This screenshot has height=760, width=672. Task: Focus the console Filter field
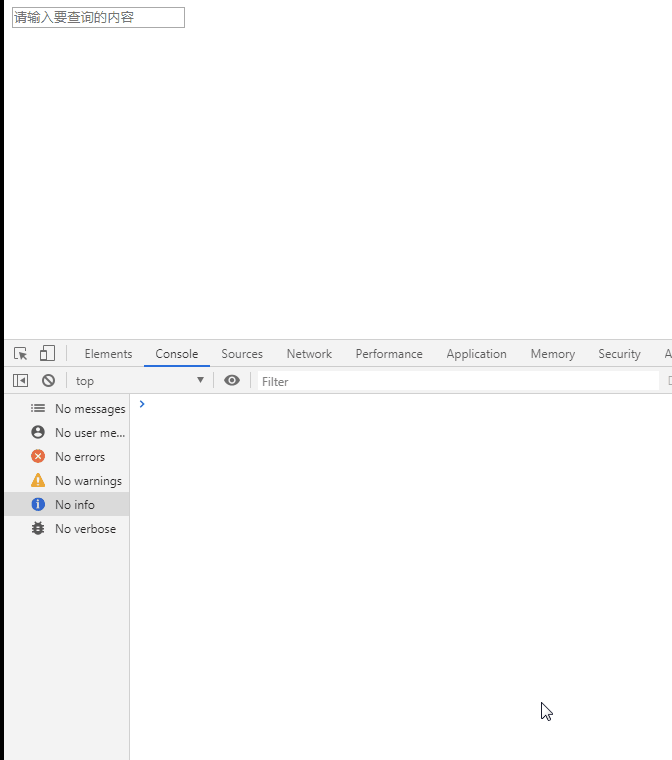458,381
